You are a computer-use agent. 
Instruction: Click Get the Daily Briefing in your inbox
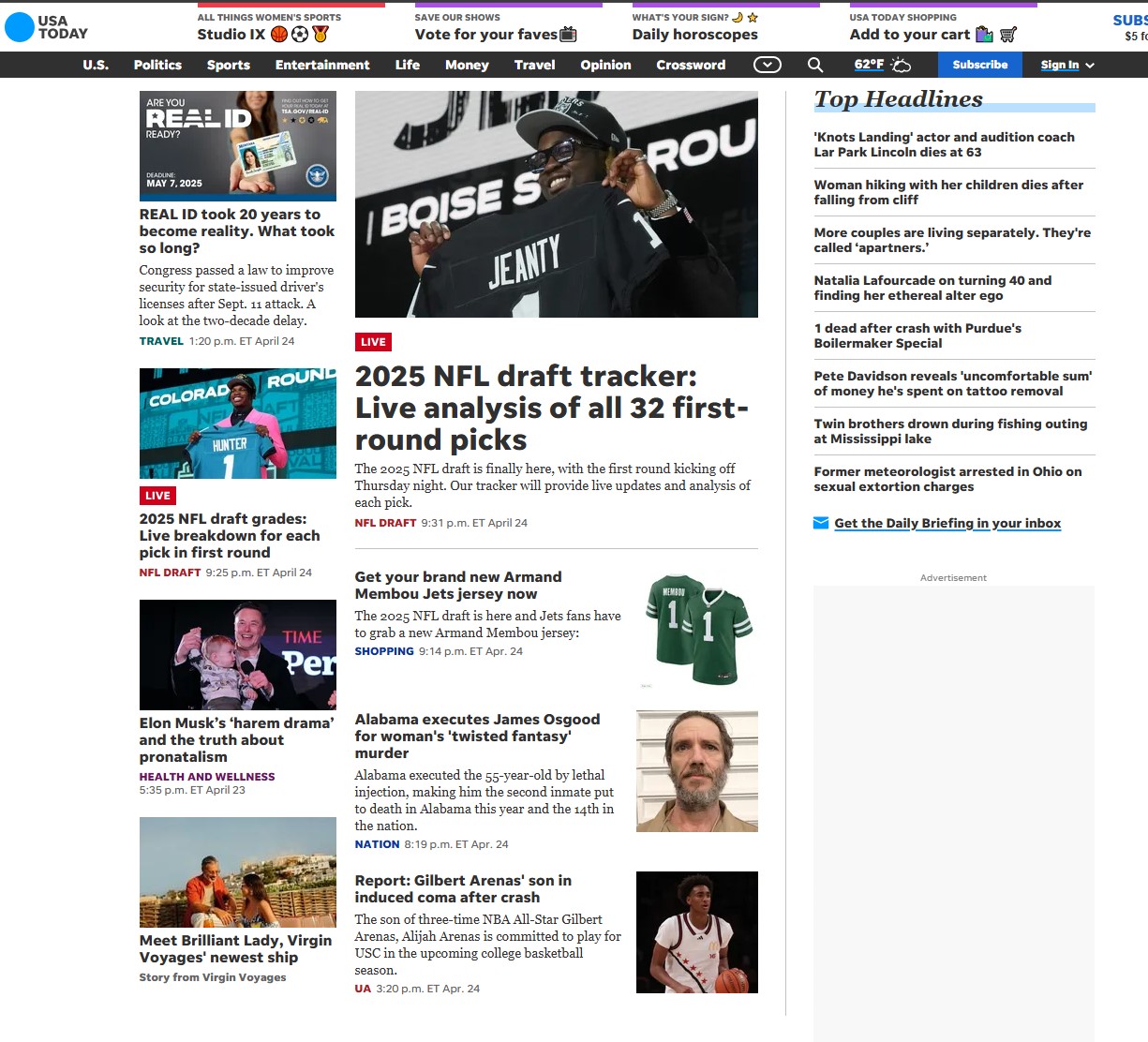947,523
